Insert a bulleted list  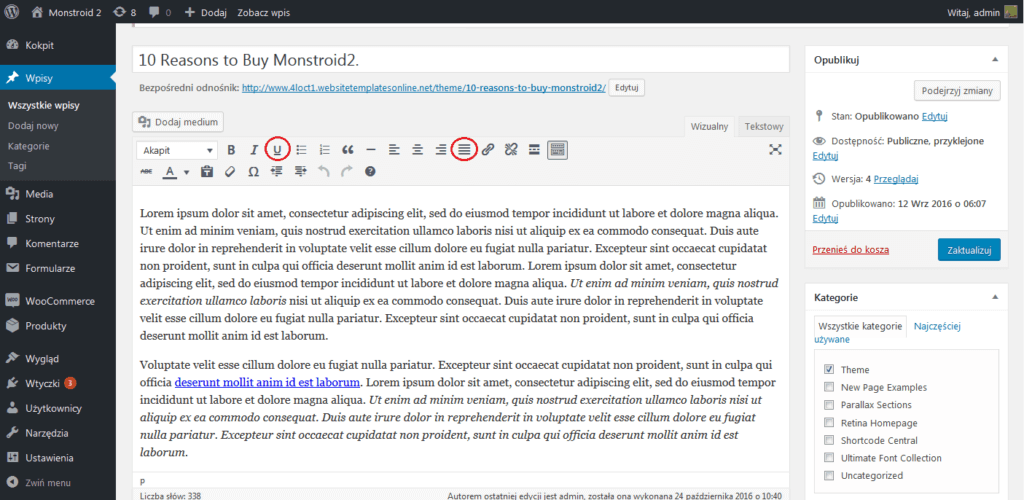pyautogui.click(x=301, y=150)
